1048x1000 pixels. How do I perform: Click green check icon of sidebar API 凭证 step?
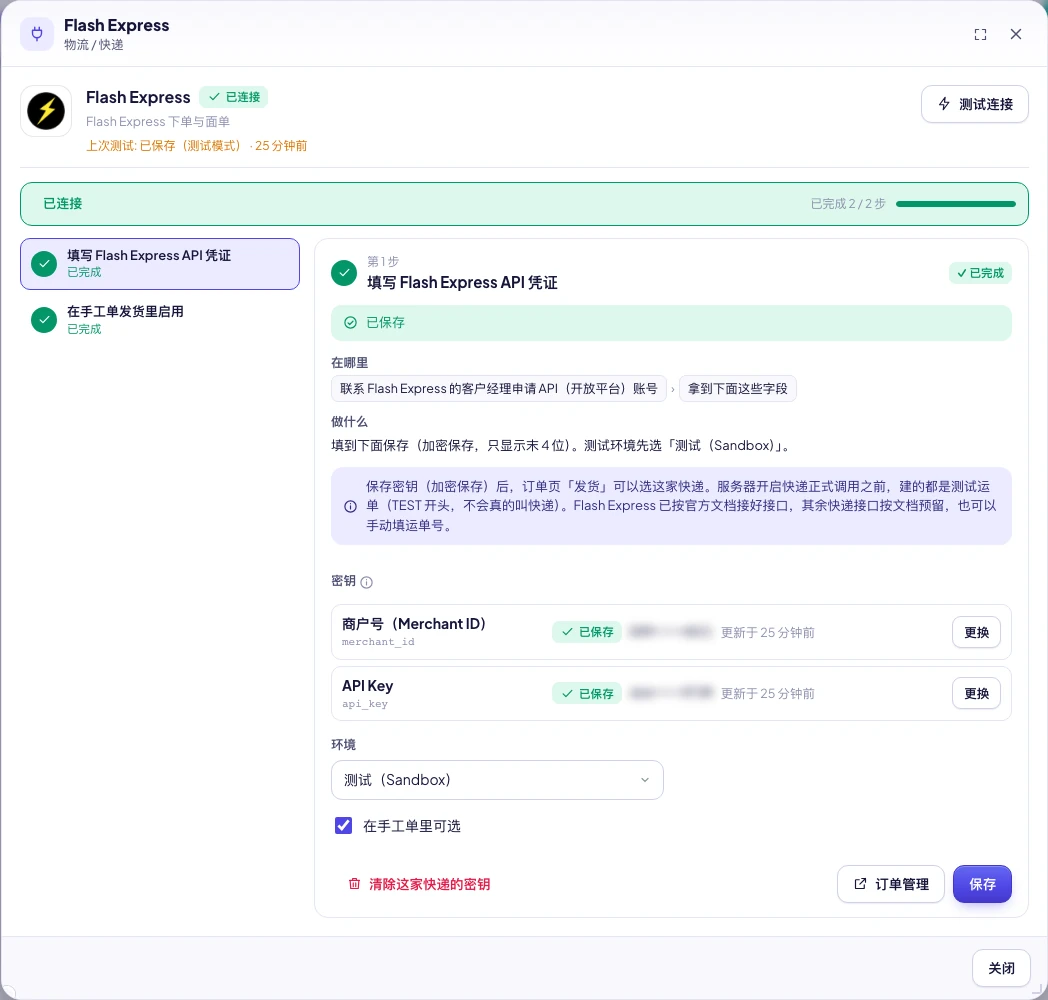click(44, 264)
